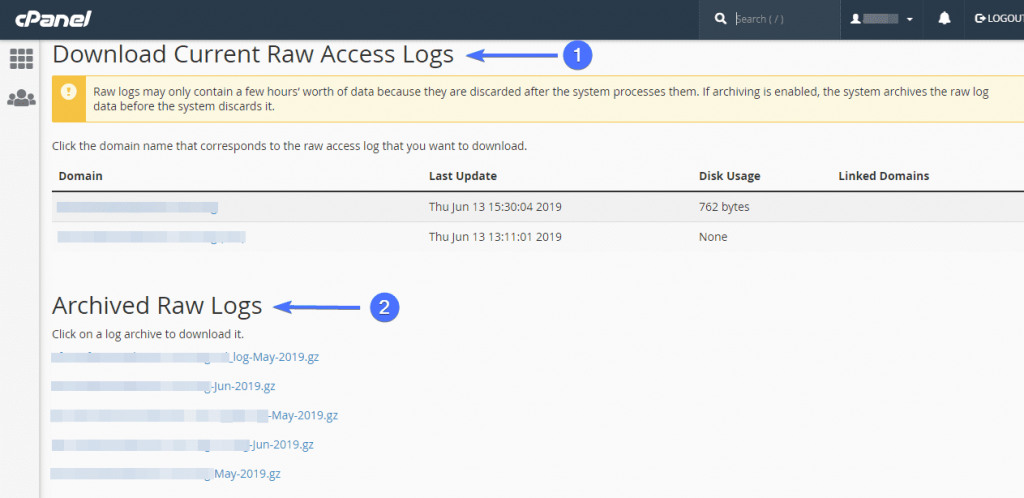The height and width of the screenshot is (498, 1024).
Task: Select the '762 bytes' cell
Action: [x=724, y=207]
